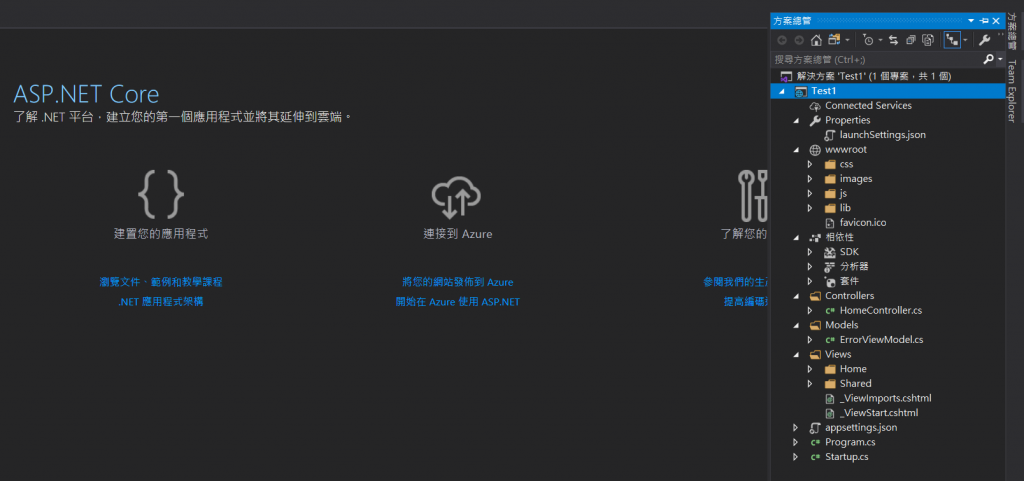This screenshot has width=1024, height=481.
Task: Select appsettings.json file icon
Action: 814,427
